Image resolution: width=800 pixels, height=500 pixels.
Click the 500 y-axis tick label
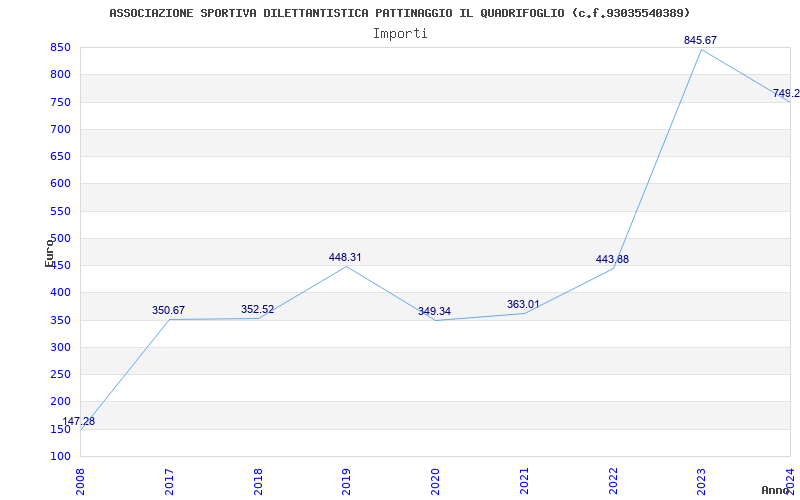click(x=60, y=239)
